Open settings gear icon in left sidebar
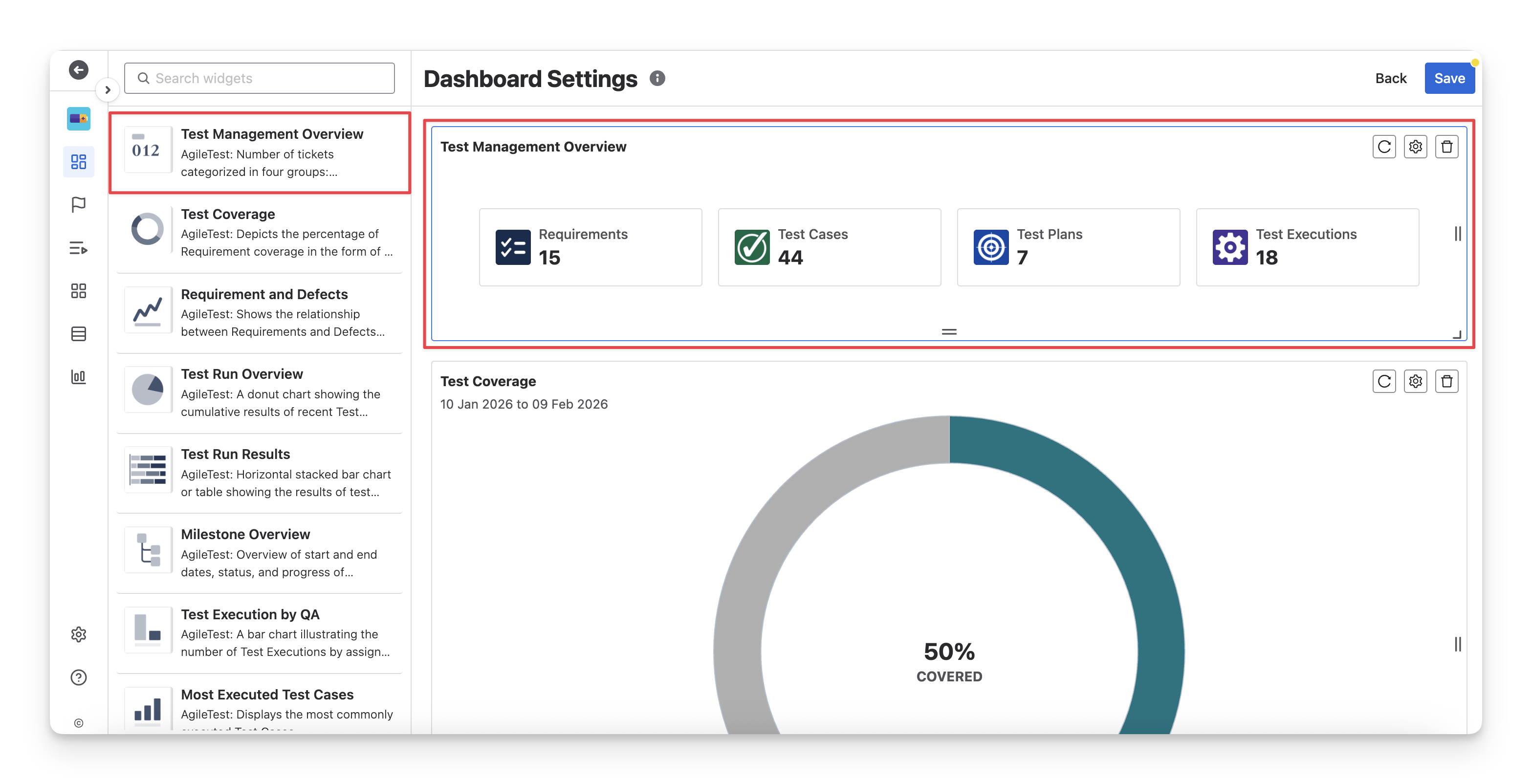The height and width of the screenshot is (784, 1532). pos(79,634)
